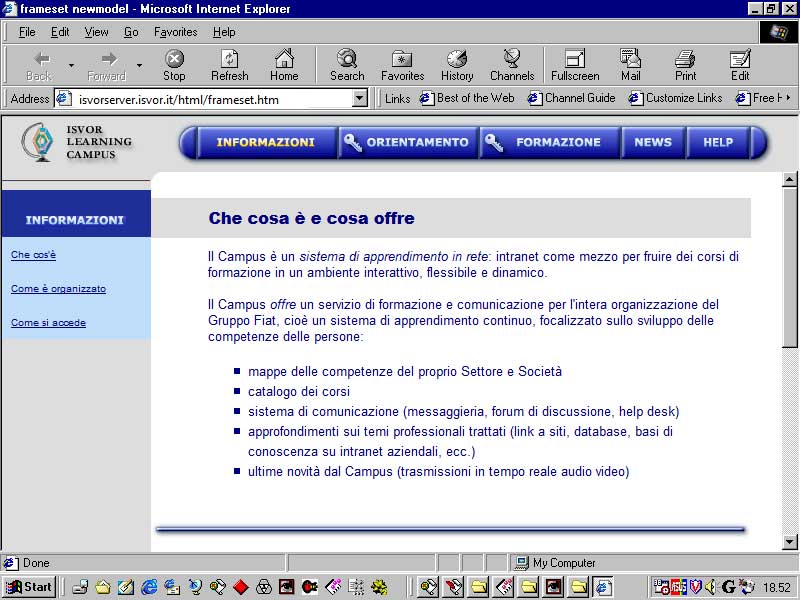Image resolution: width=800 pixels, height=600 pixels.
Task: Click the "catalogo dei corsi" bullet text
Action: pyautogui.click(x=299, y=392)
